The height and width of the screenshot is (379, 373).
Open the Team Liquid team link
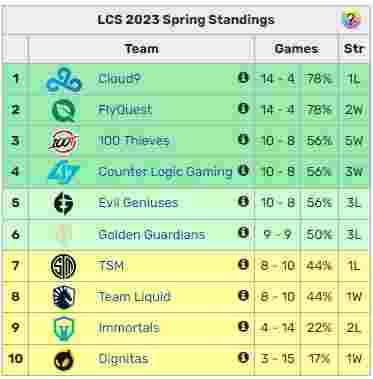click(134, 297)
